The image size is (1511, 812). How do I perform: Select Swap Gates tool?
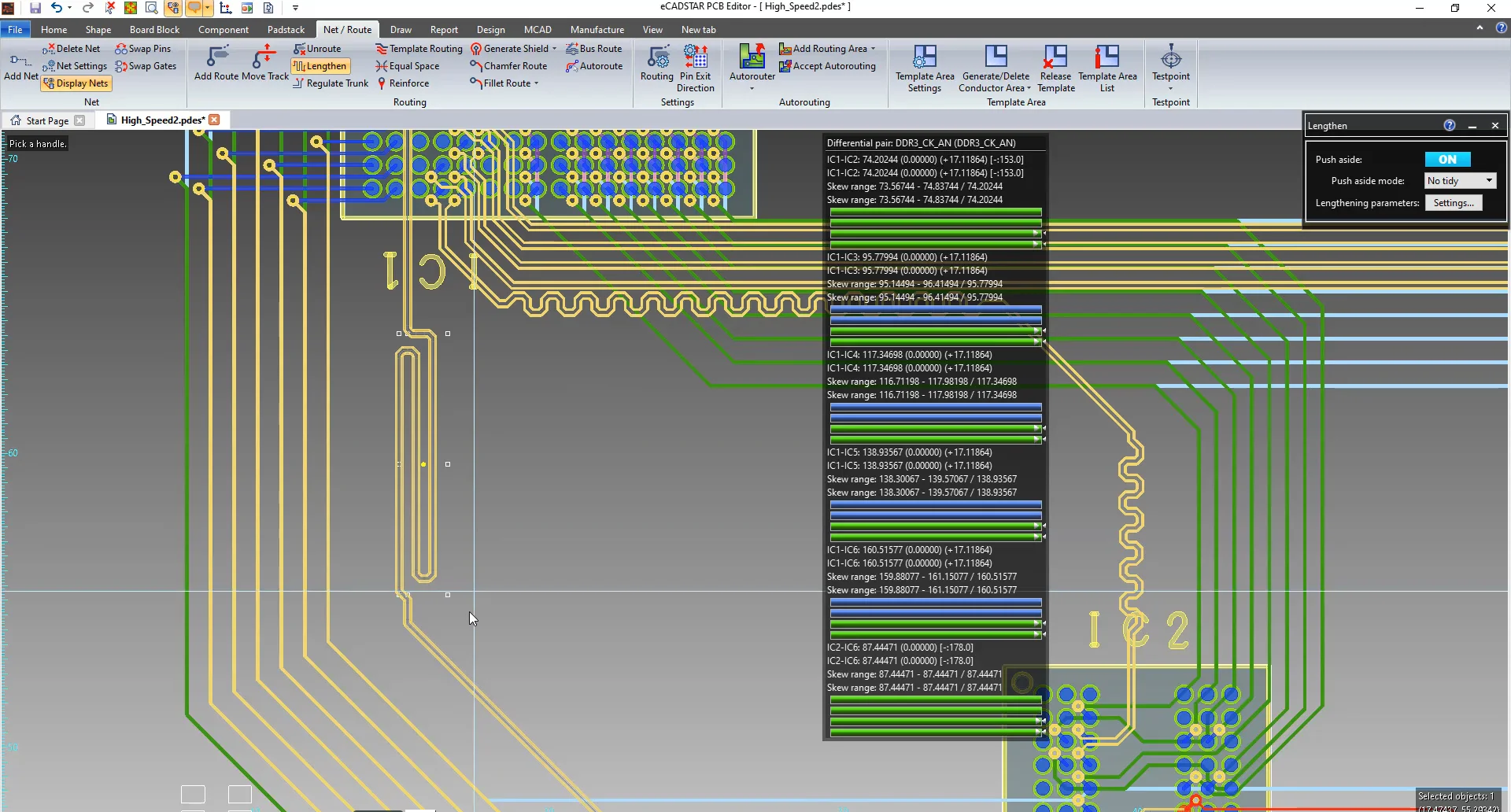point(146,66)
